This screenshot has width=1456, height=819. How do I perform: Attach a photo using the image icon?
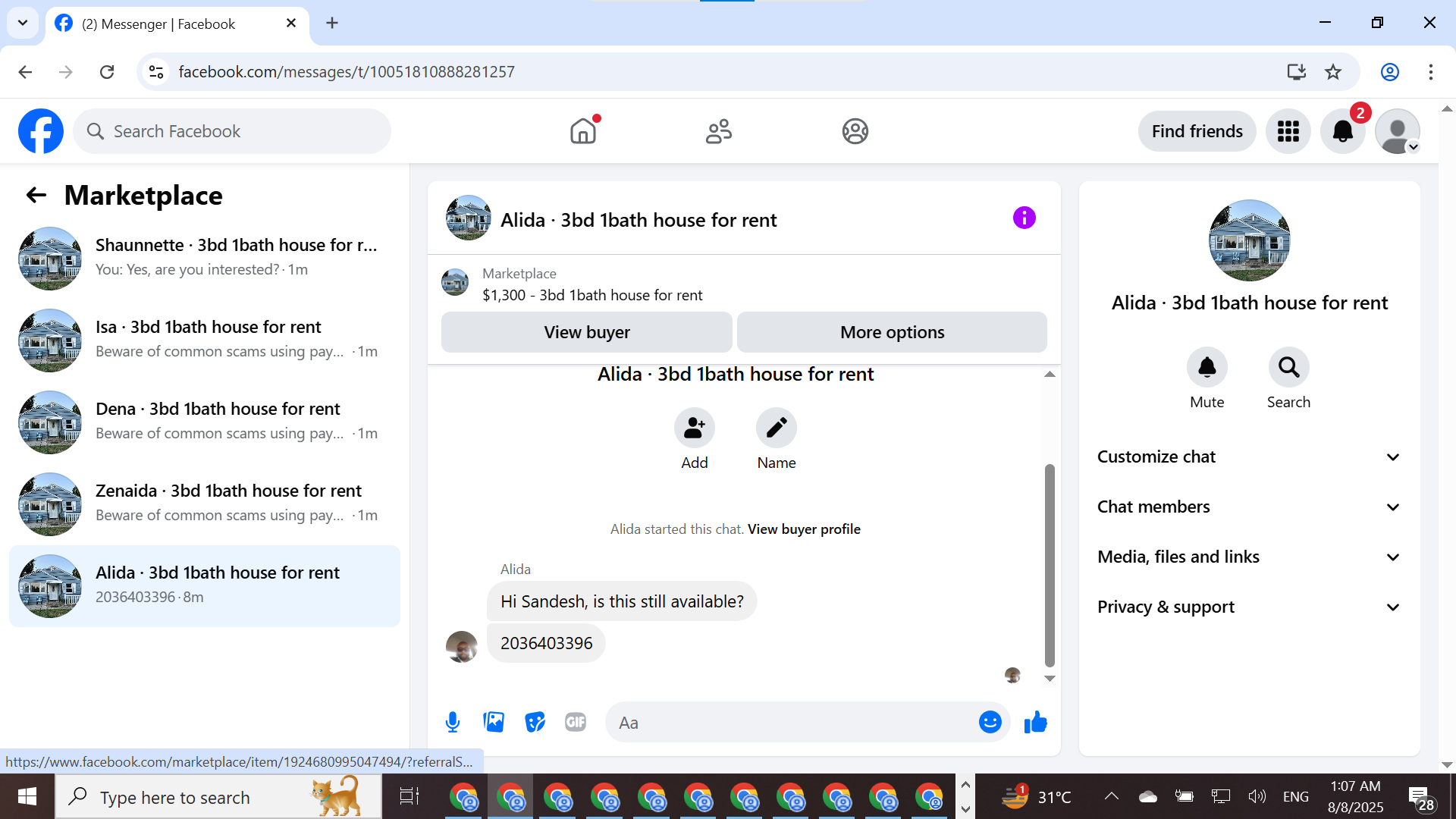(x=494, y=722)
